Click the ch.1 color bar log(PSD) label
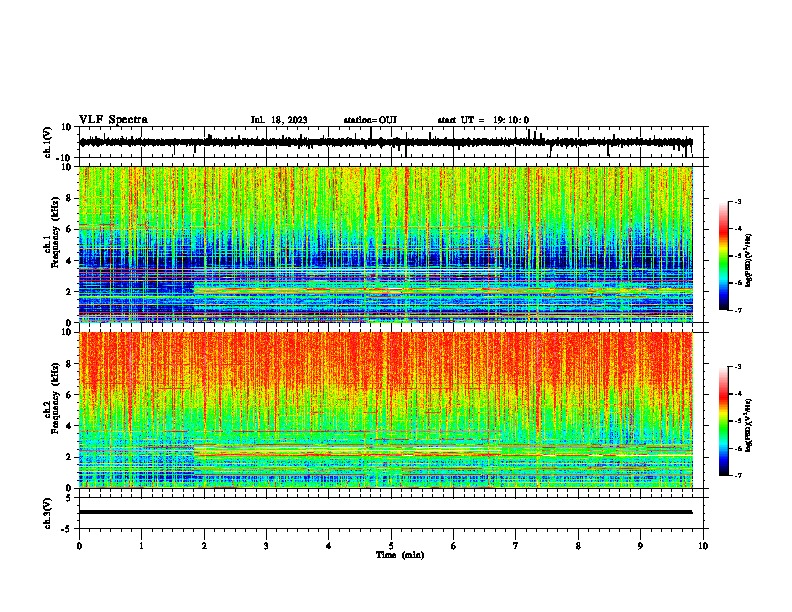 [x=748, y=261]
